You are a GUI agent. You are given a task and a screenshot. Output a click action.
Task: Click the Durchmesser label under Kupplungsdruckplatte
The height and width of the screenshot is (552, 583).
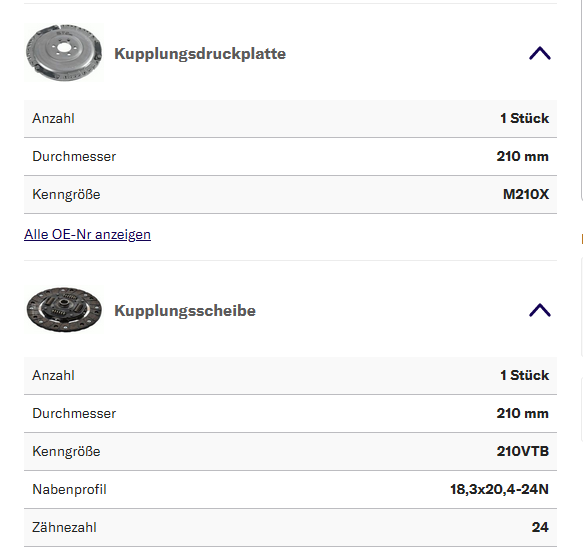(x=74, y=156)
